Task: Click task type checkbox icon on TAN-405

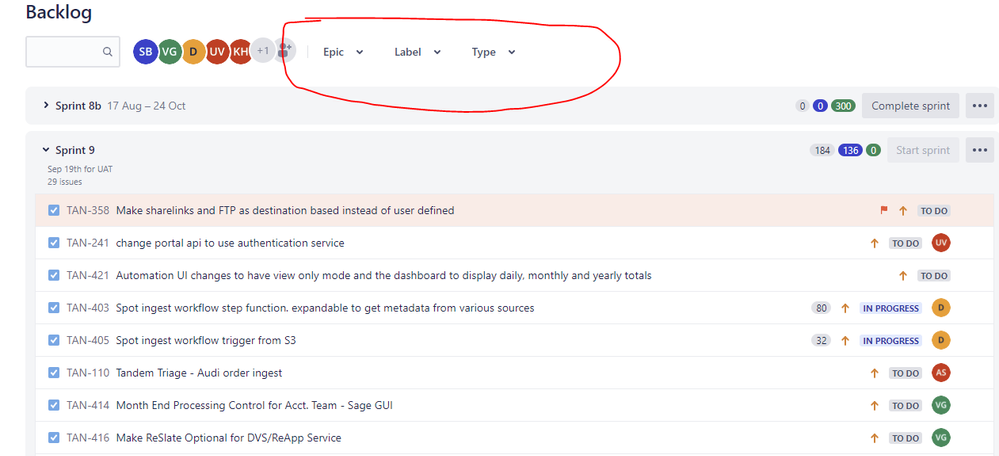Action: click(54, 340)
